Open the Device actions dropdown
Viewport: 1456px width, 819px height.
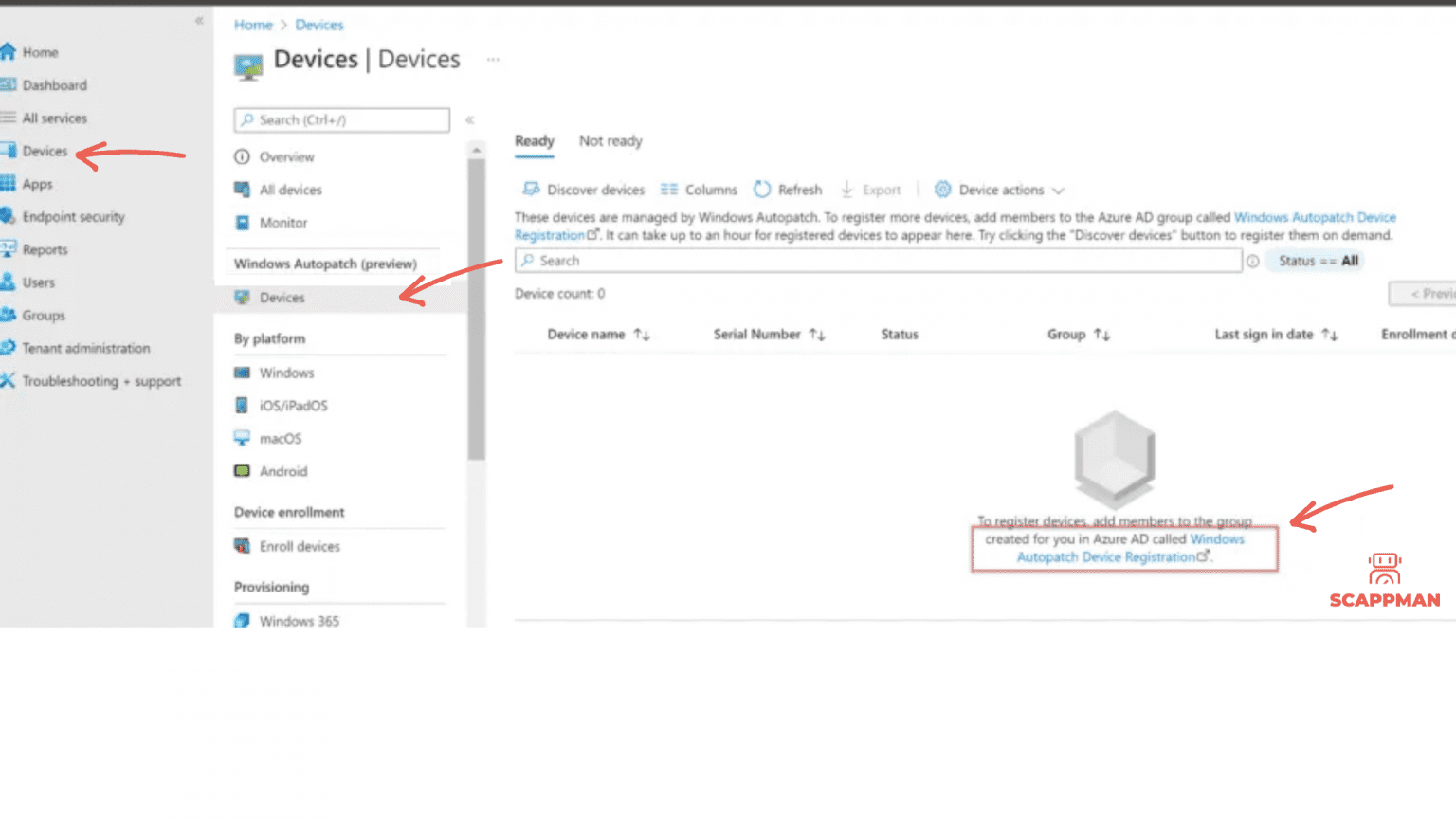(998, 190)
